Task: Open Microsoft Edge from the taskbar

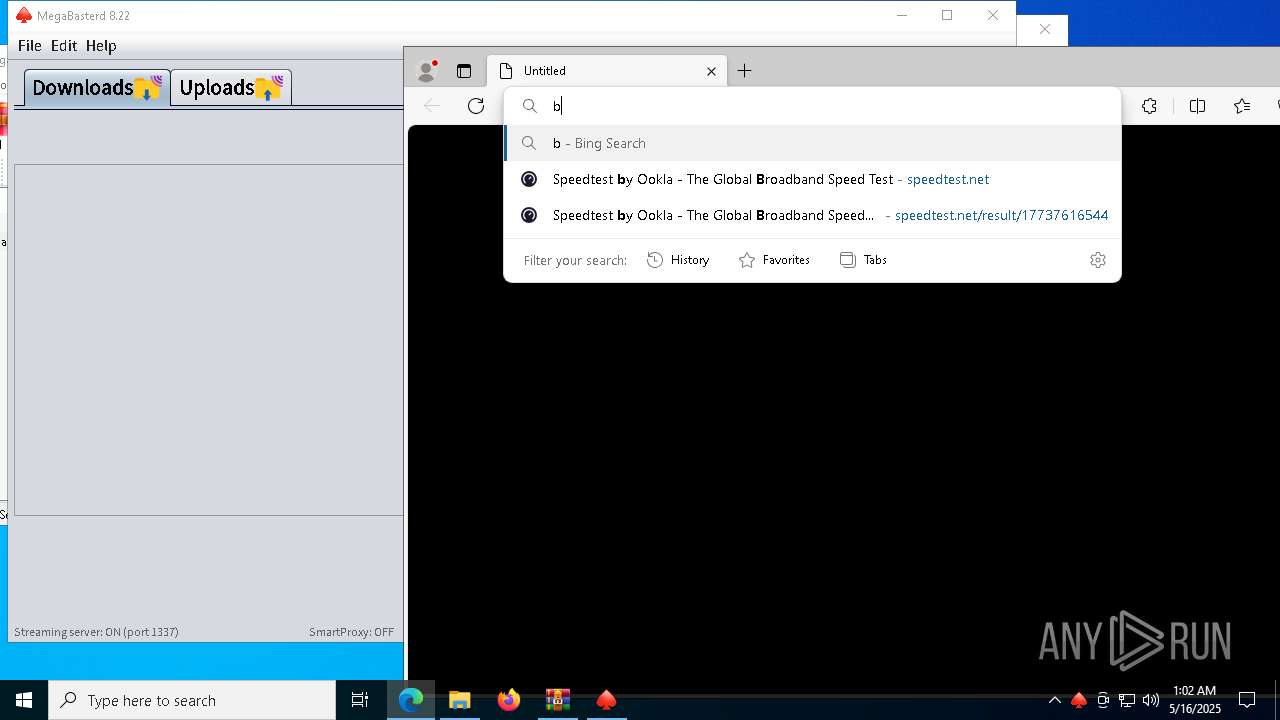Action: (x=411, y=700)
